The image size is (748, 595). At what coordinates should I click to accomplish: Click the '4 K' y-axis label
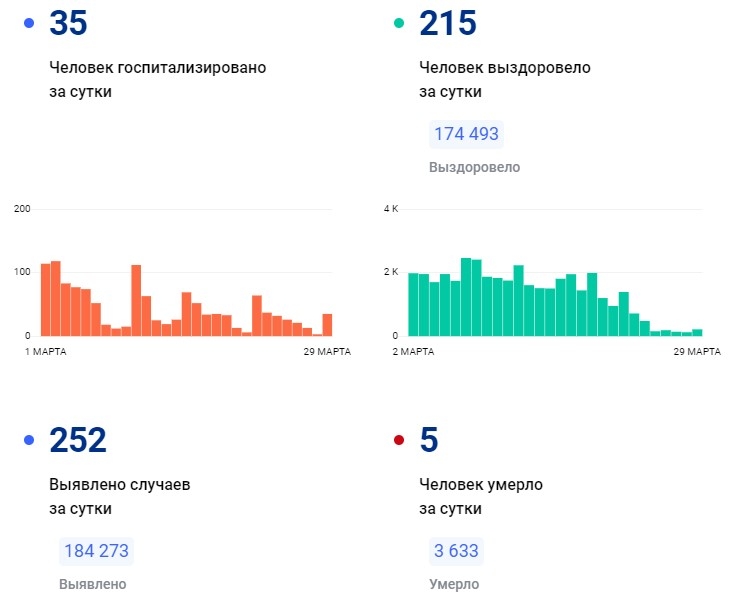click(390, 209)
